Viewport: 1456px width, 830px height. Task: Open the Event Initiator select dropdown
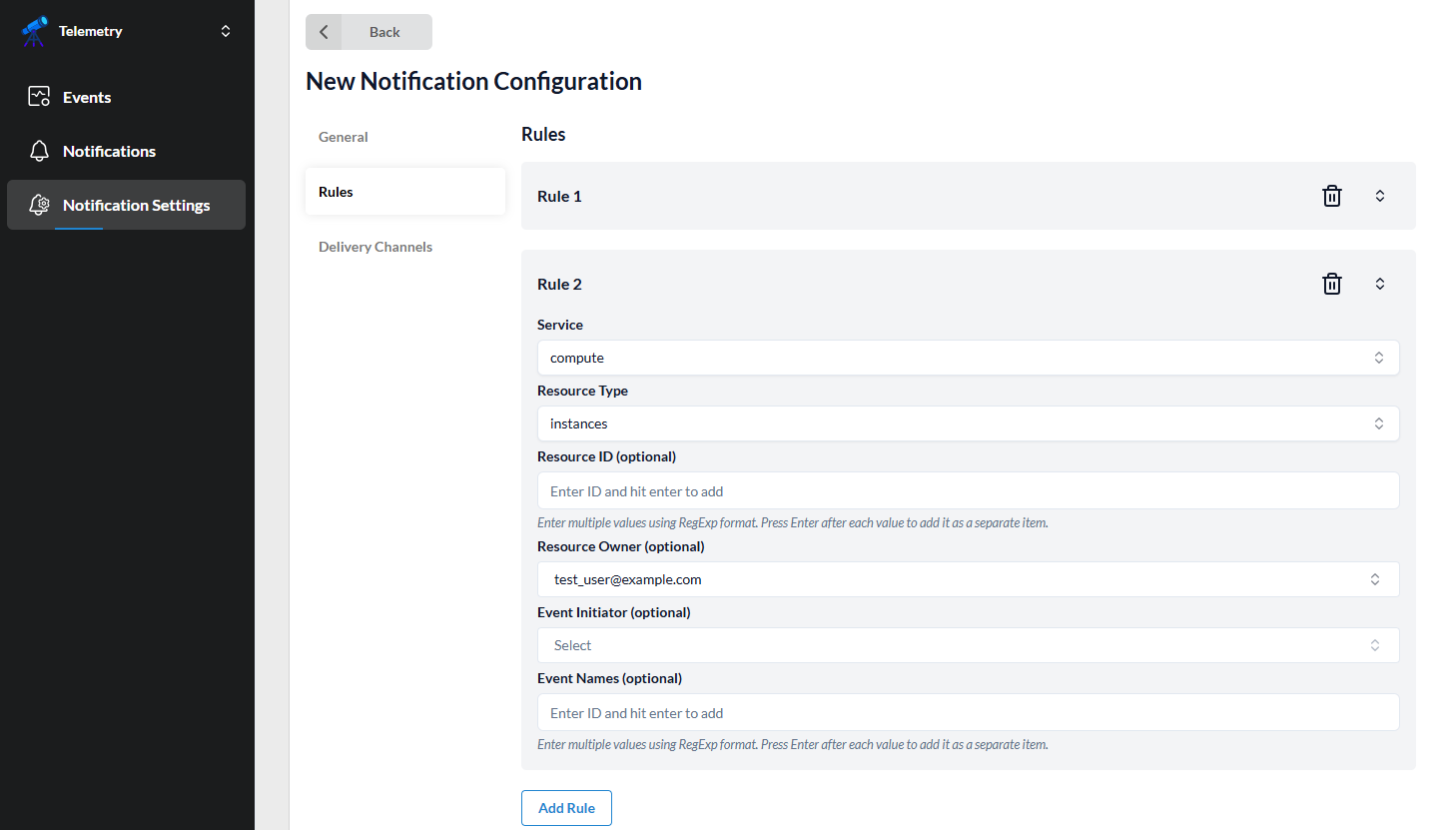(x=967, y=645)
